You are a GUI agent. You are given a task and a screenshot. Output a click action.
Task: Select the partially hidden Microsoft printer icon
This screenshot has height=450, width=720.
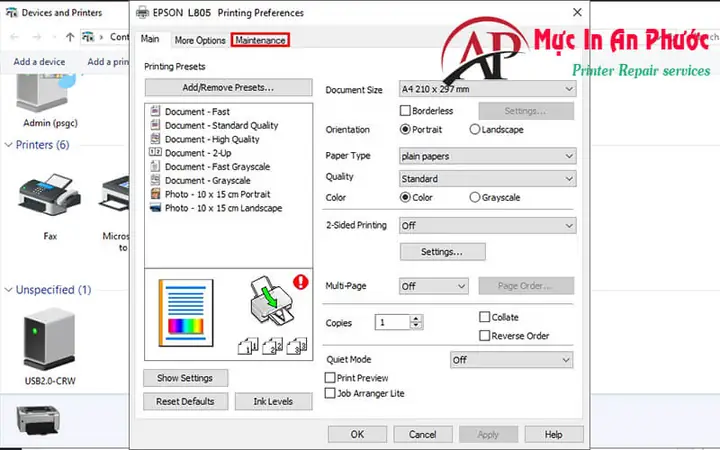115,195
